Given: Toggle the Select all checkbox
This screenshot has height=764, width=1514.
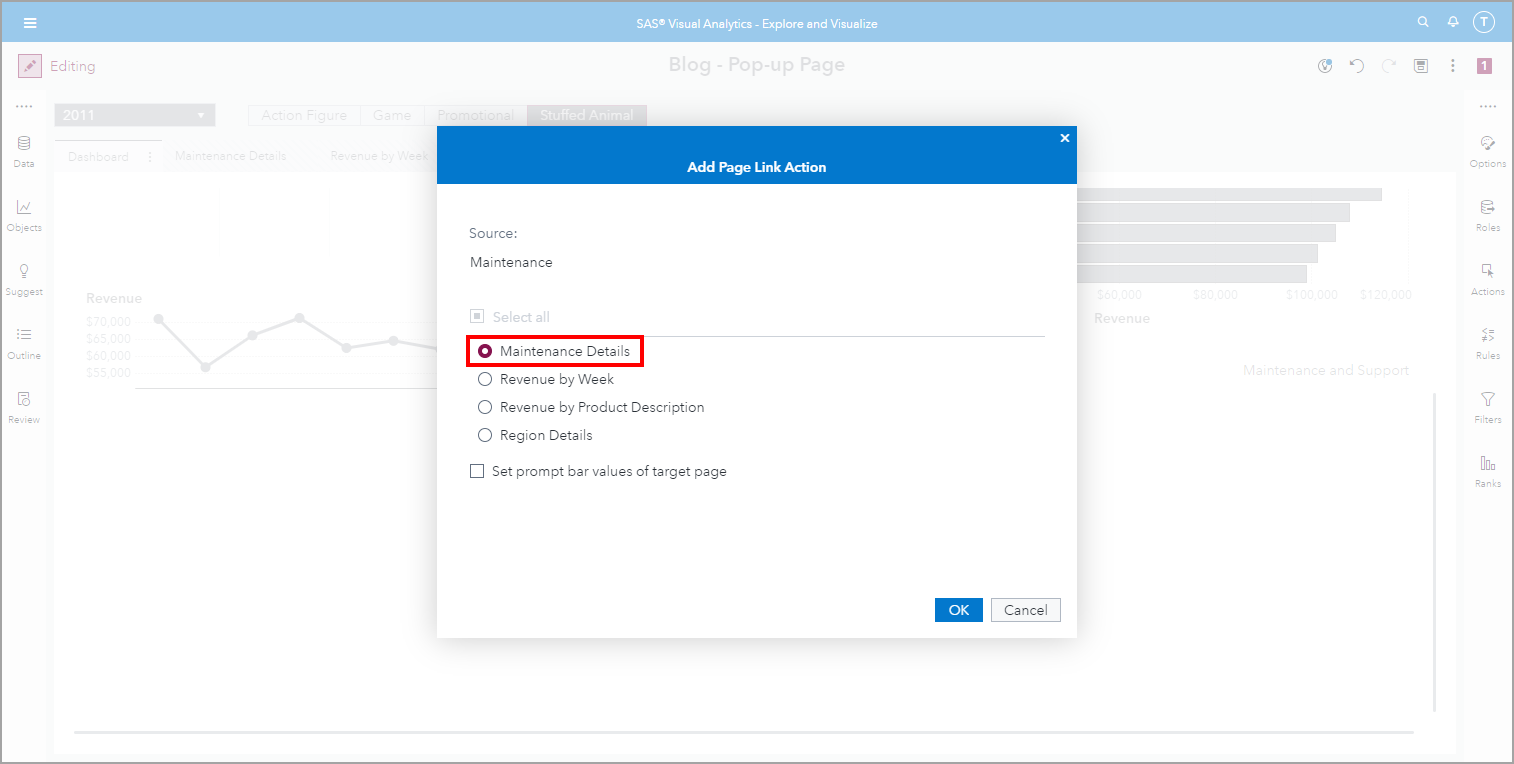Looking at the screenshot, I should tap(477, 316).
